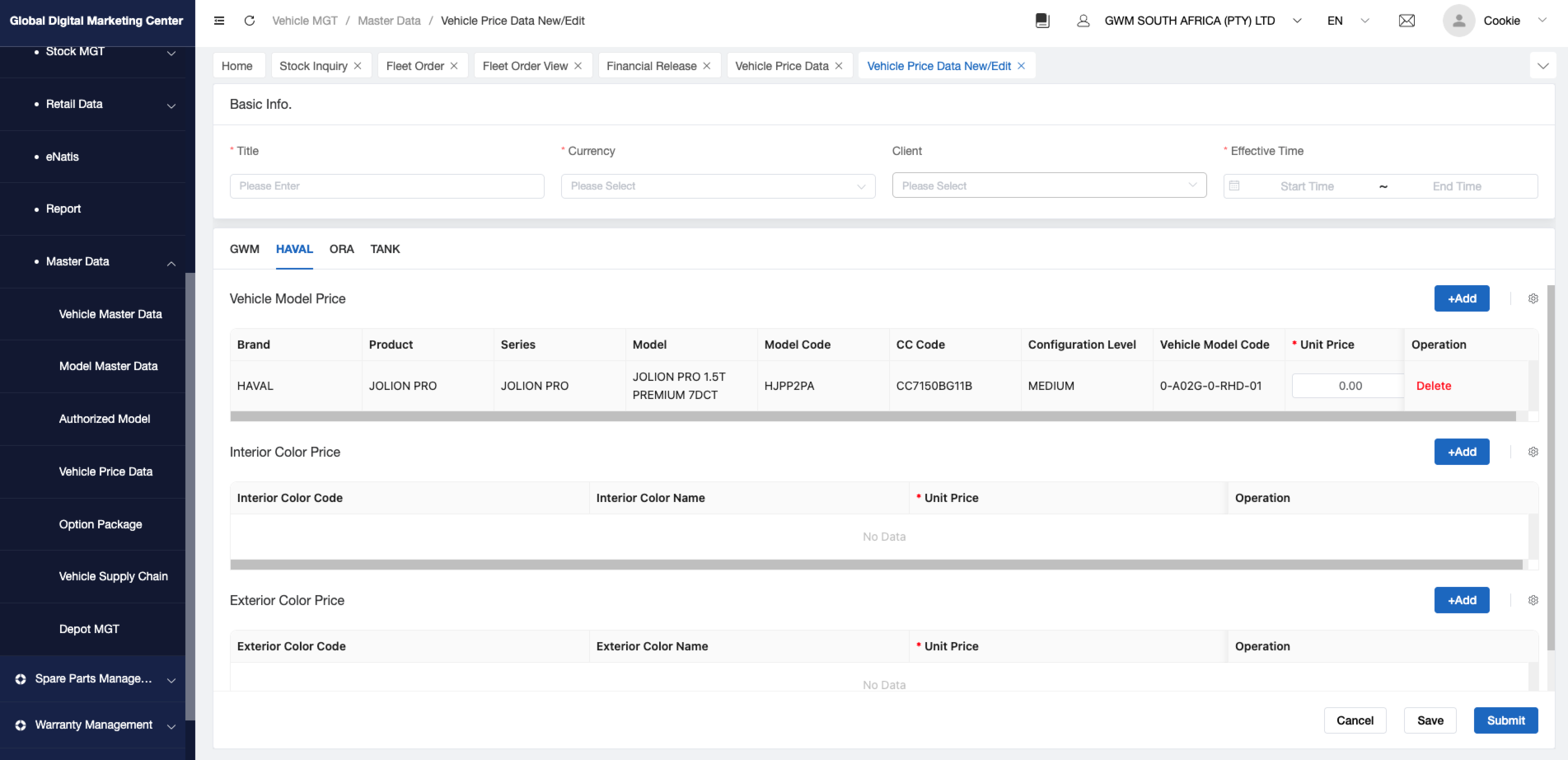The width and height of the screenshot is (1568, 760).
Task: Close the Stock Inquiry tab
Action: (x=358, y=66)
